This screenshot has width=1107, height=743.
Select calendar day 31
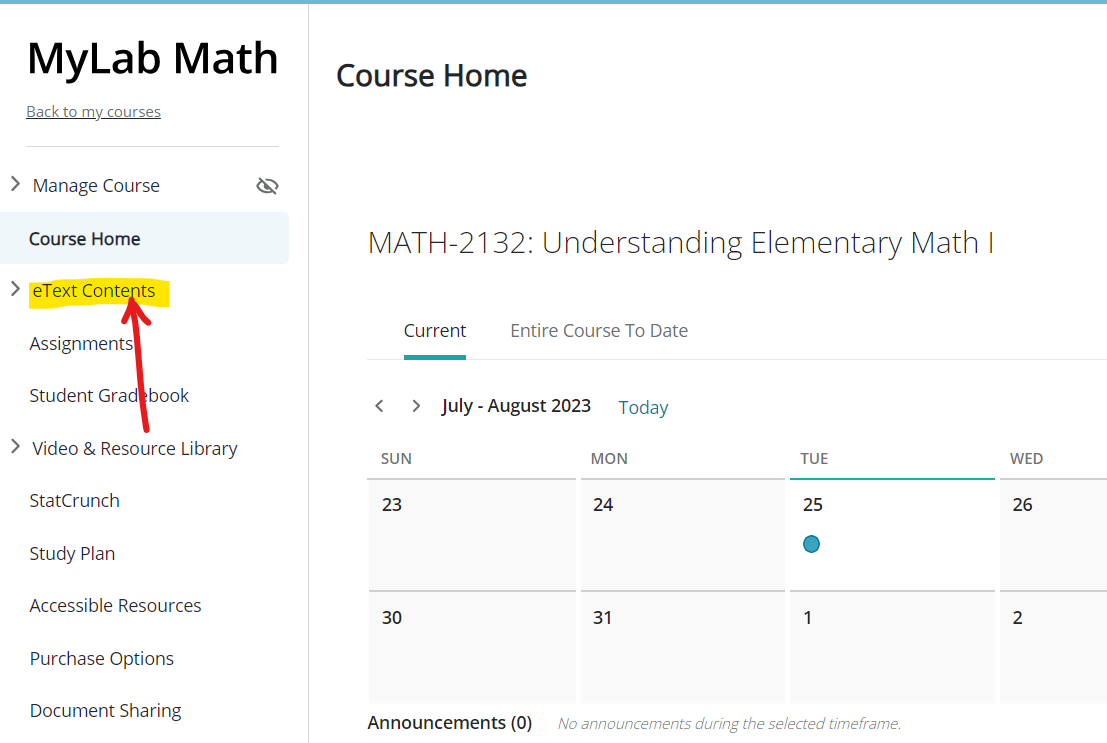[683, 648]
